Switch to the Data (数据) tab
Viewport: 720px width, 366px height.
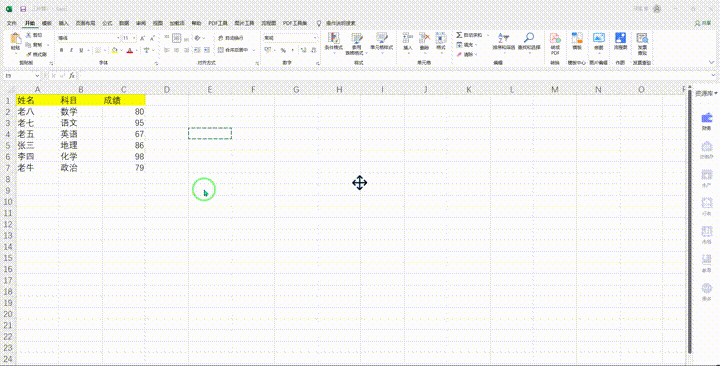[124, 23]
